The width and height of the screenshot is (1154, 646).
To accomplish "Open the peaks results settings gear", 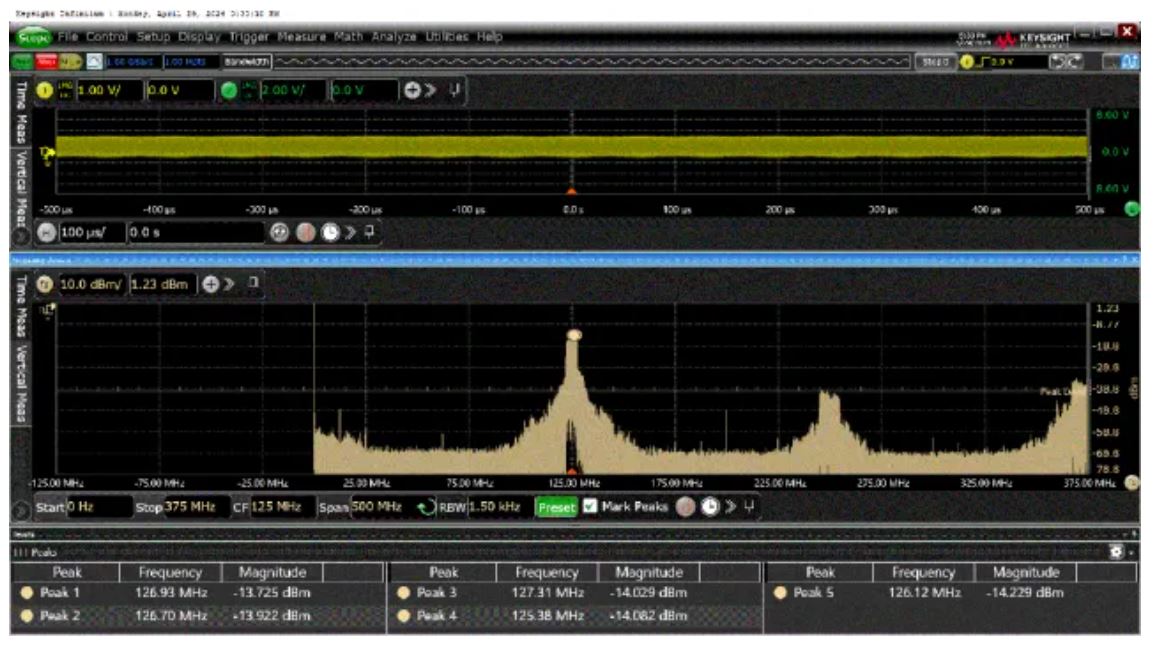I will click(x=1116, y=552).
